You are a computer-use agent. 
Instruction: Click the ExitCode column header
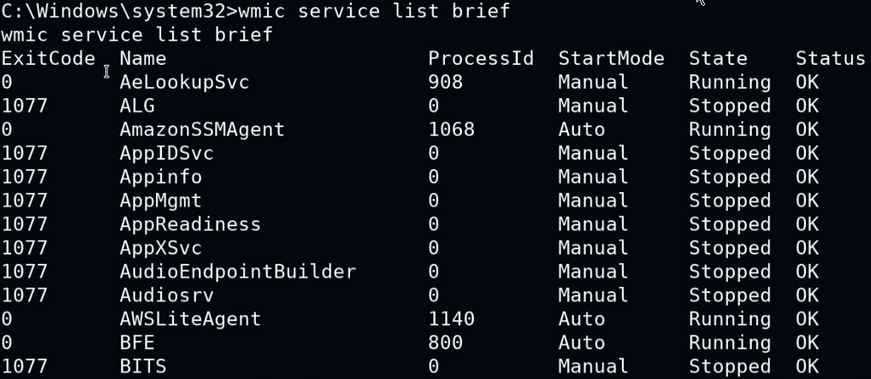tap(48, 58)
